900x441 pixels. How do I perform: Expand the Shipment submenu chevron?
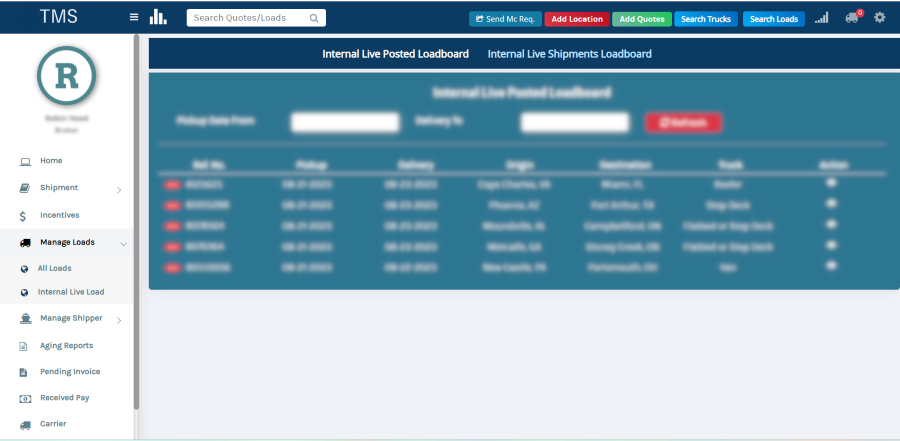[x=119, y=189]
